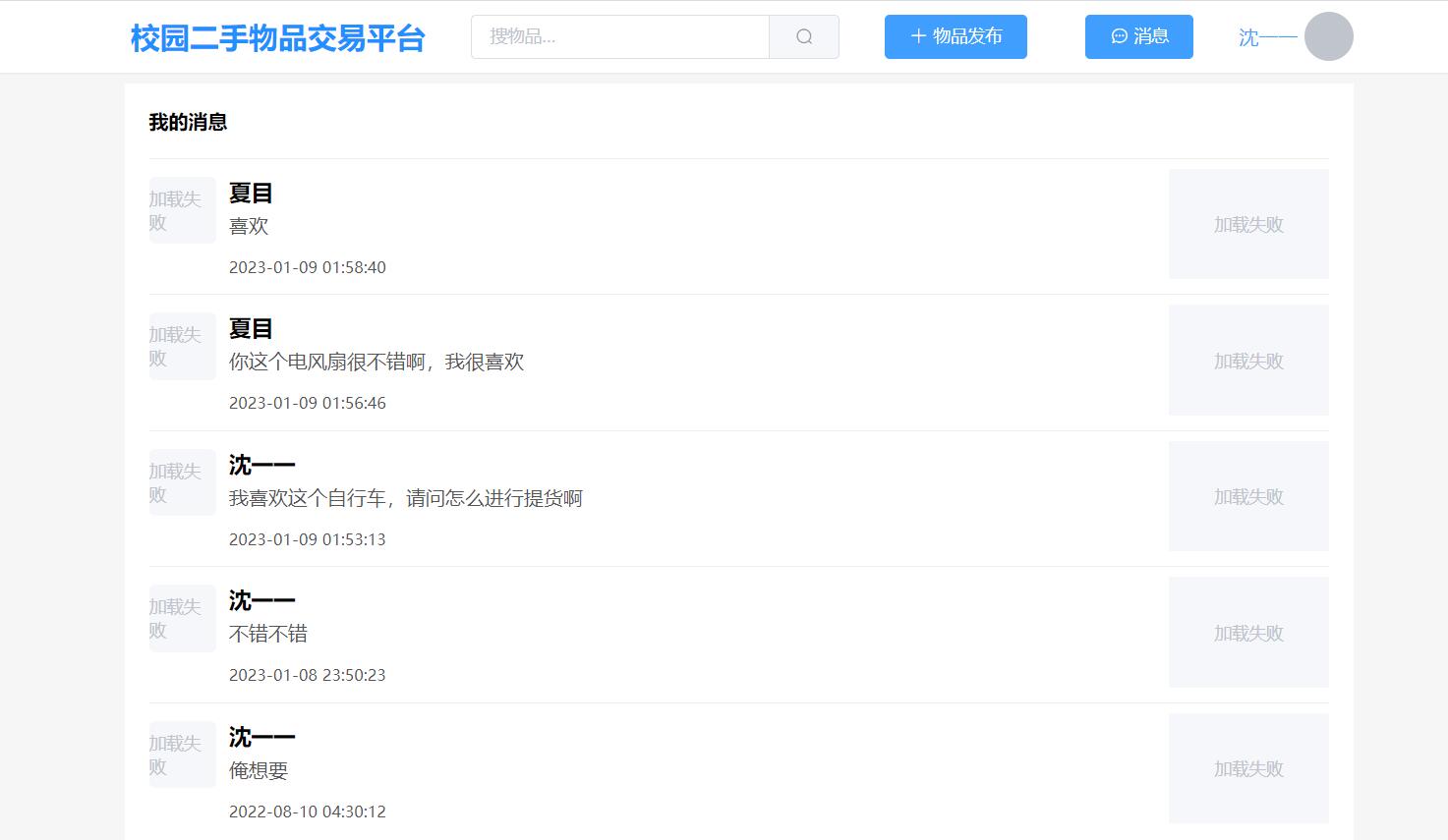This screenshot has width=1448, height=840.
Task: Click the message text 不错不错
Action: pos(268,634)
